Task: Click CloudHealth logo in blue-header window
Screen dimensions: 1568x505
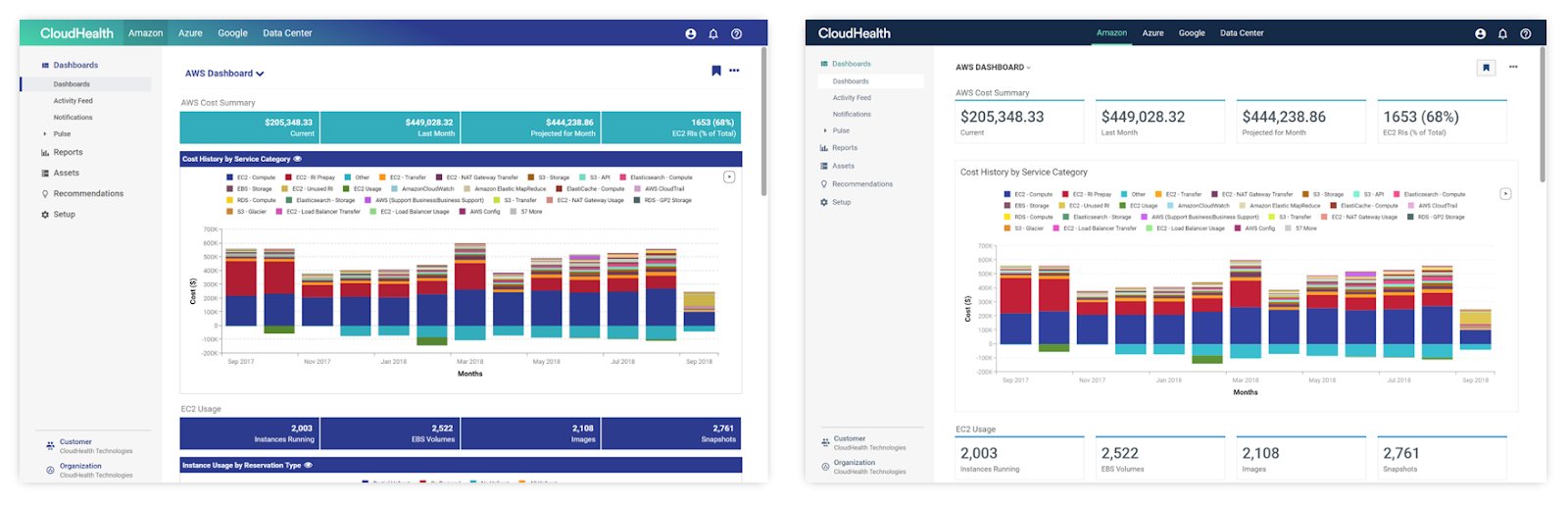Action: (76, 33)
